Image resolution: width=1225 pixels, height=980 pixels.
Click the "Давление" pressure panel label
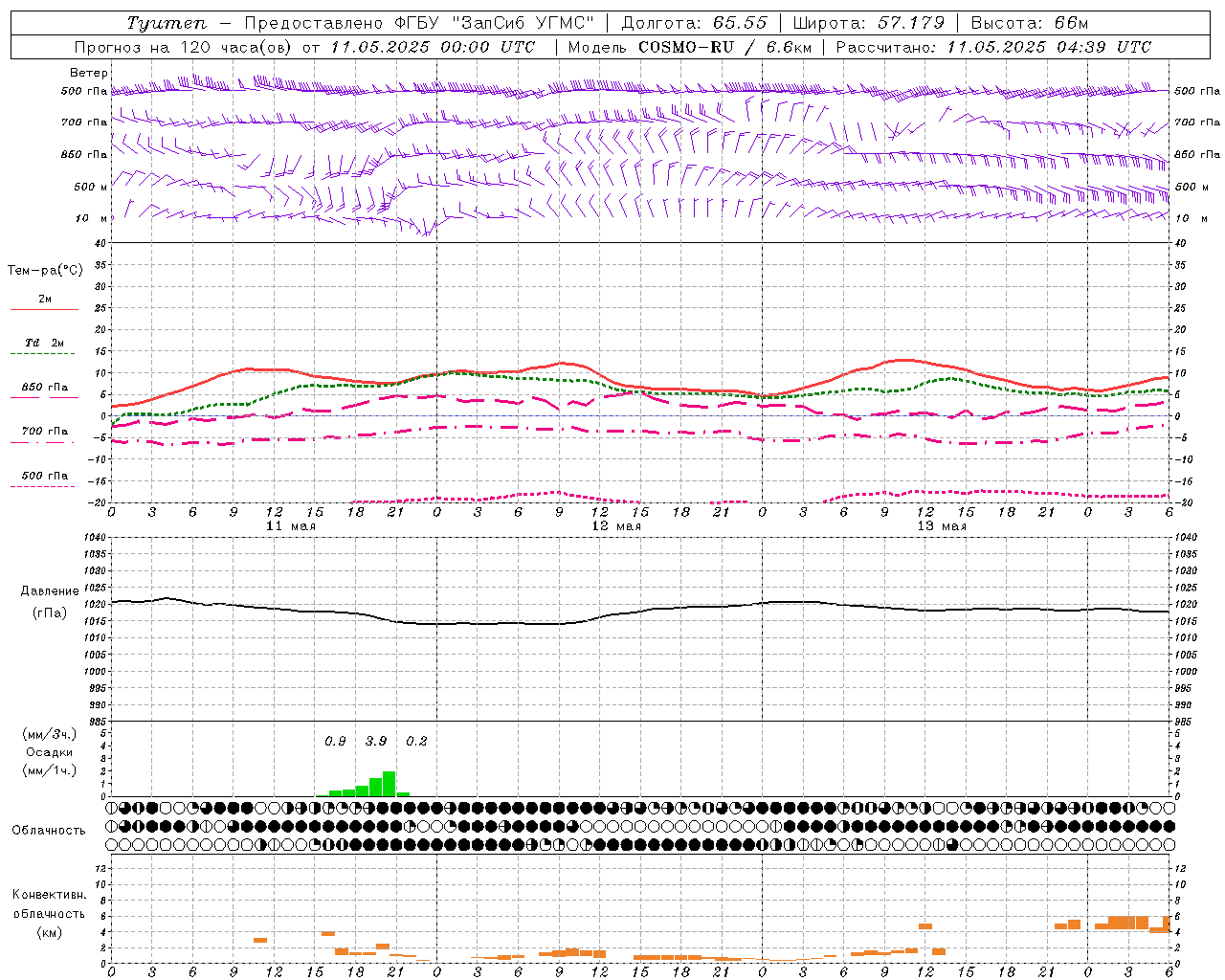[x=50, y=591]
